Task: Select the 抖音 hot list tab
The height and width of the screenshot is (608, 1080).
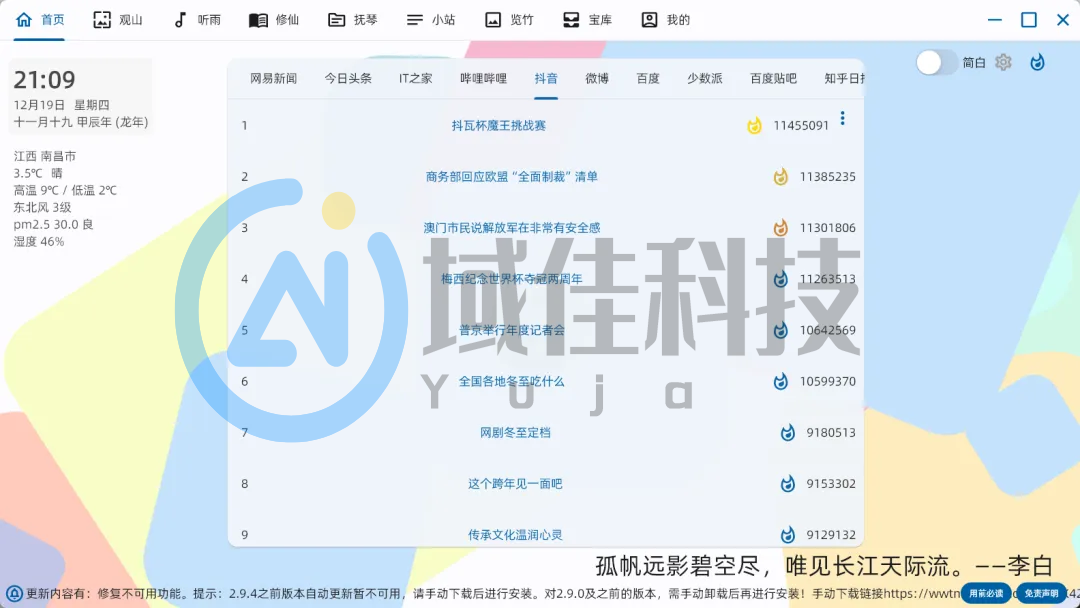Action: click(x=546, y=78)
